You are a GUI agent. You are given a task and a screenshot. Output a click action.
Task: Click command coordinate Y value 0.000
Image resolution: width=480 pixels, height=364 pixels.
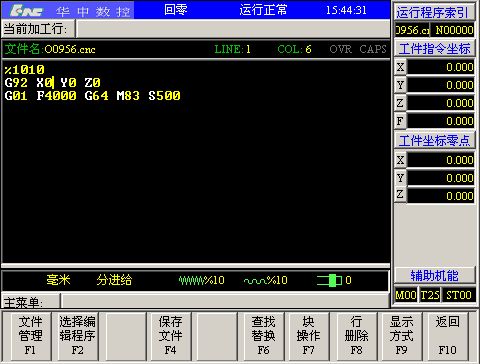pos(441,85)
